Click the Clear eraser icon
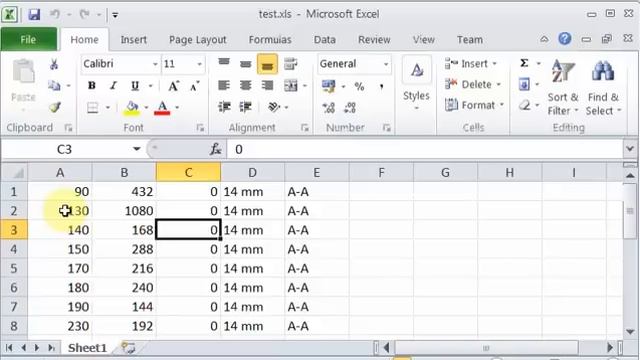Screen dimensions: 640x360 coord(524,105)
